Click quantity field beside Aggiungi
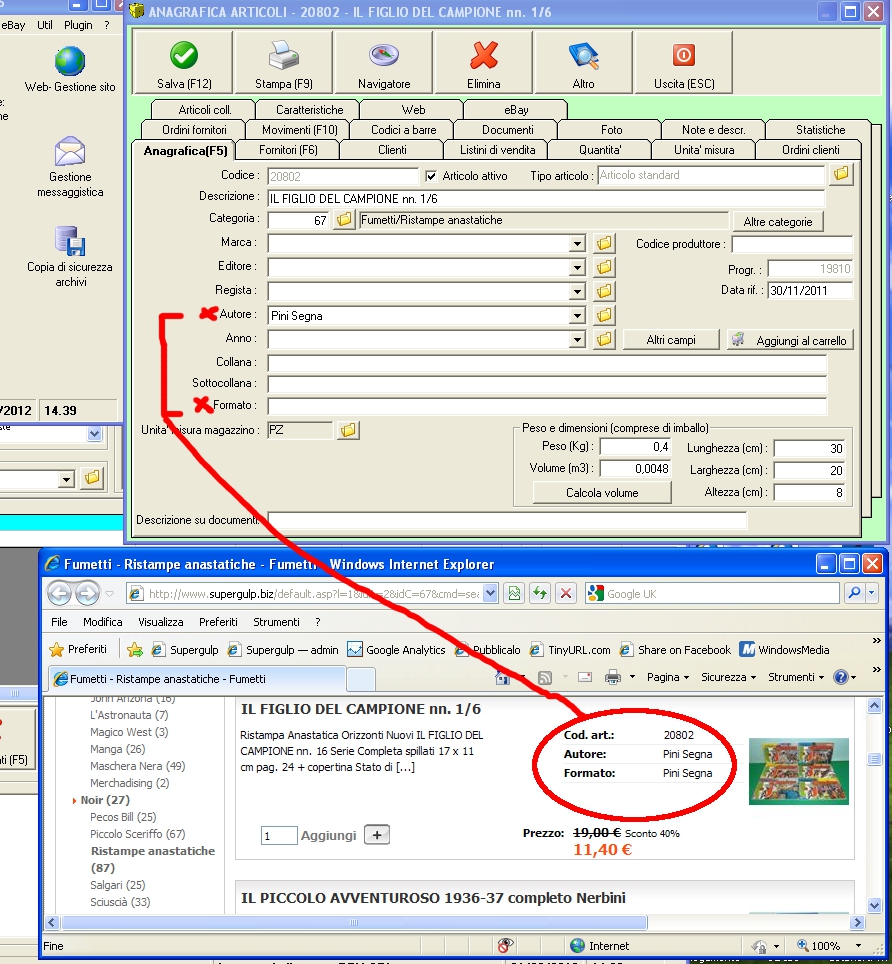 point(278,836)
